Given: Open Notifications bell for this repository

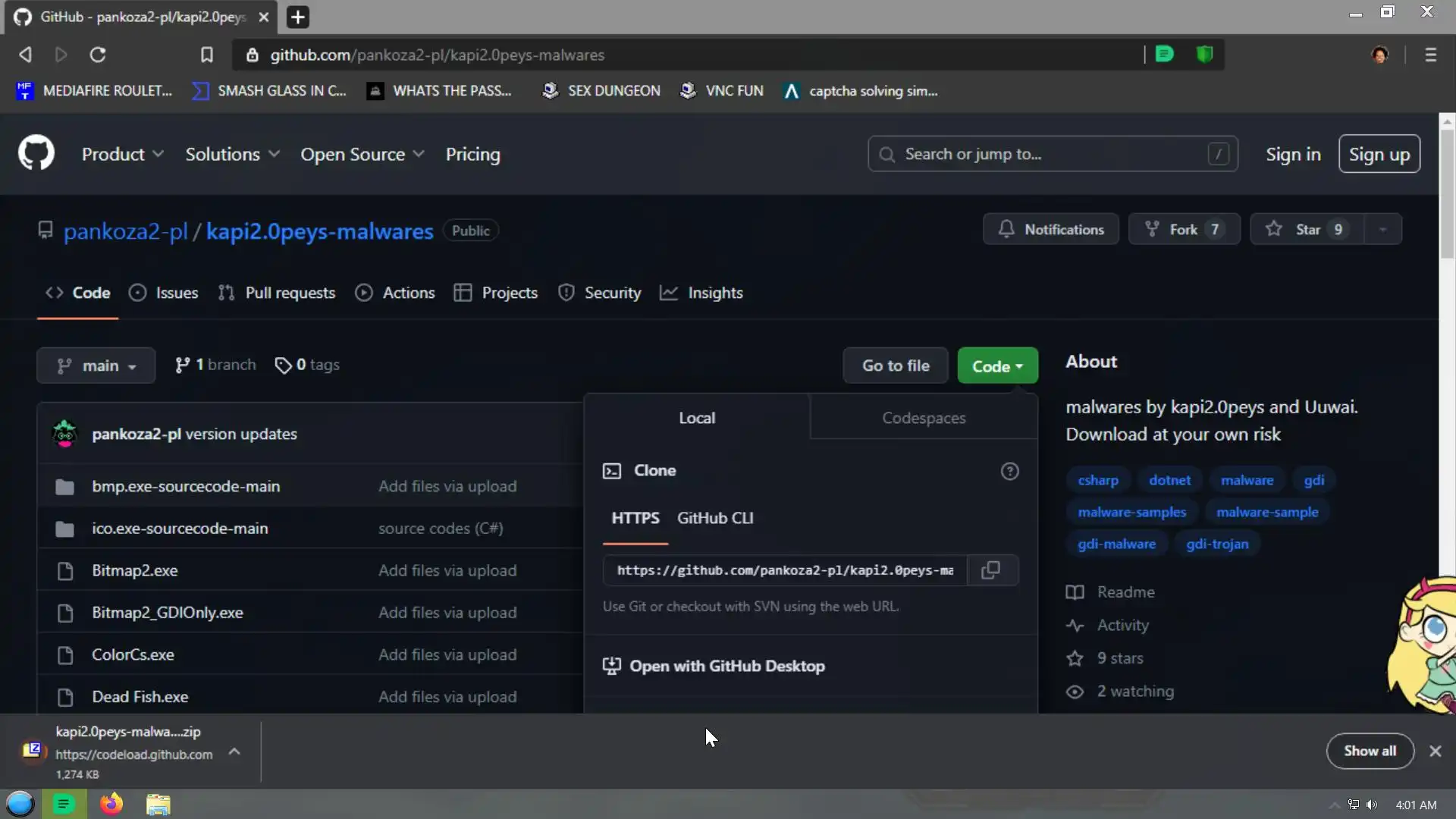Looking at the screenshot, I should pos(1050,230).
